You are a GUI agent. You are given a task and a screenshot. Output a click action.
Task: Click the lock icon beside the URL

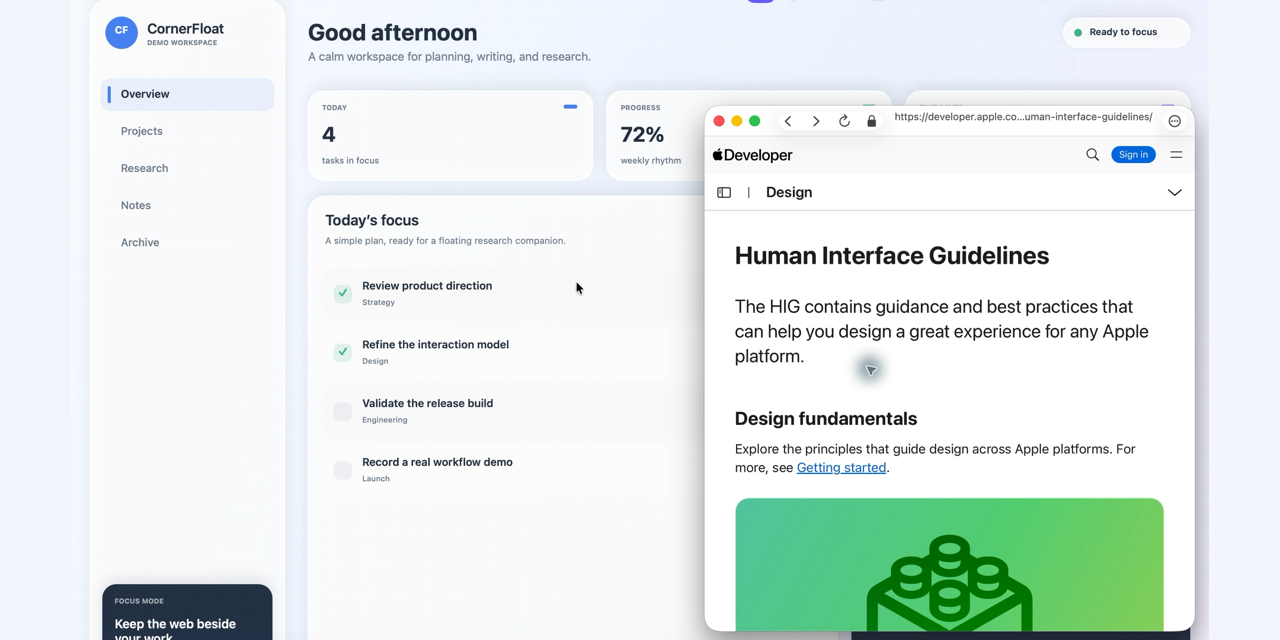[x=871, y=121]
